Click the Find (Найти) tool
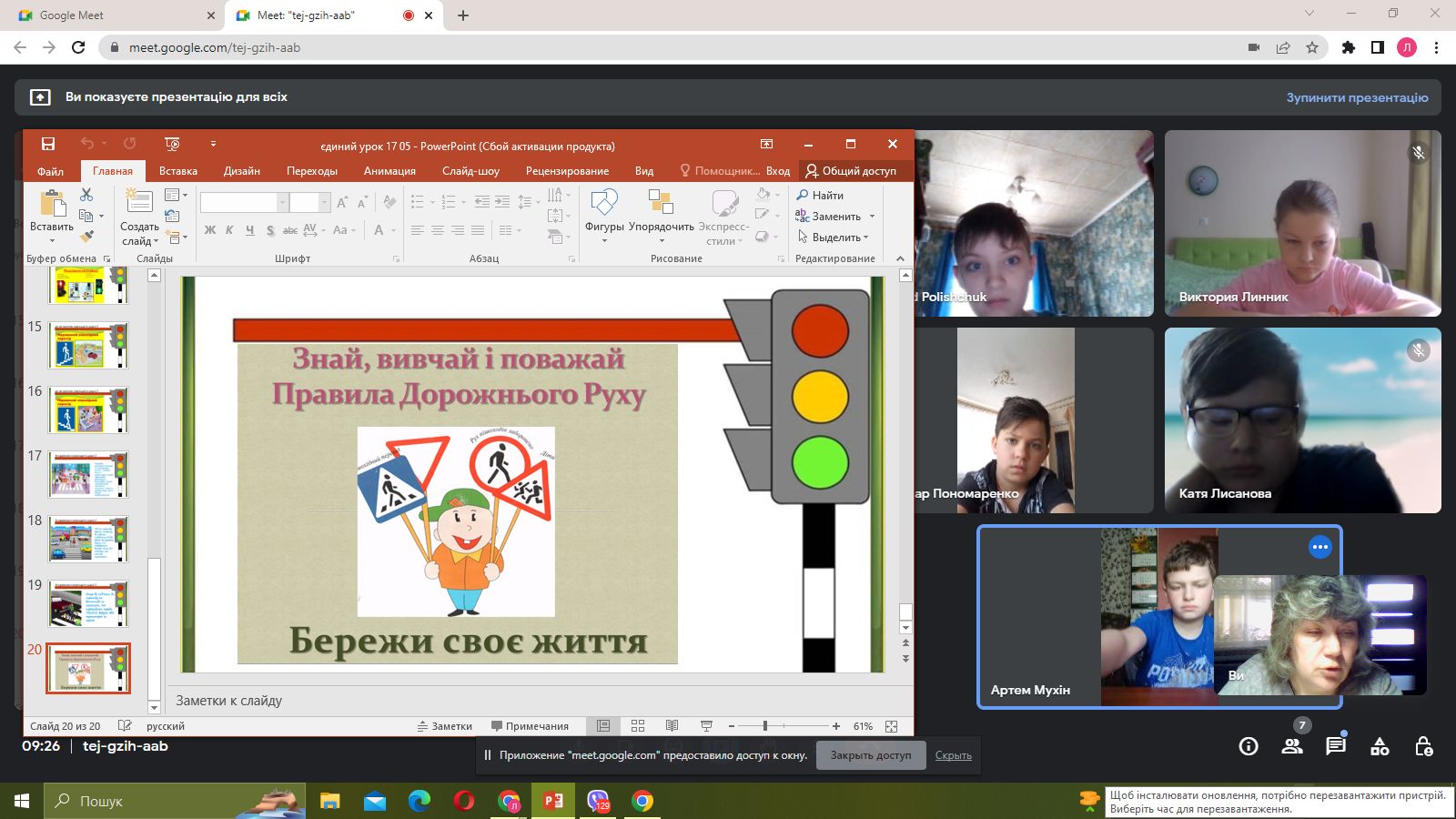Image resolution: width=1456 pixels, height=819 pixels. pos(820,195)
